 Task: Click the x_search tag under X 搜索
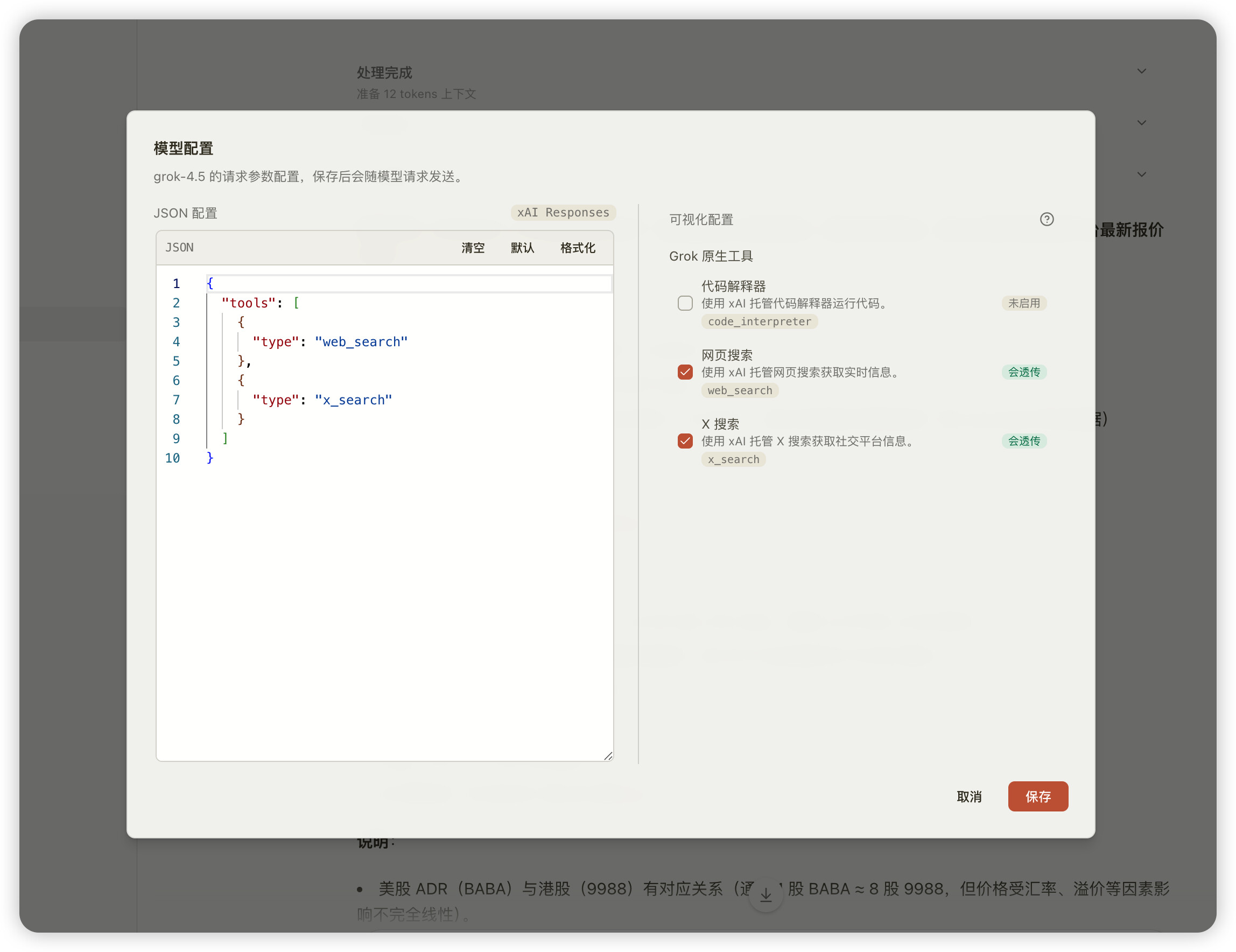733,460
